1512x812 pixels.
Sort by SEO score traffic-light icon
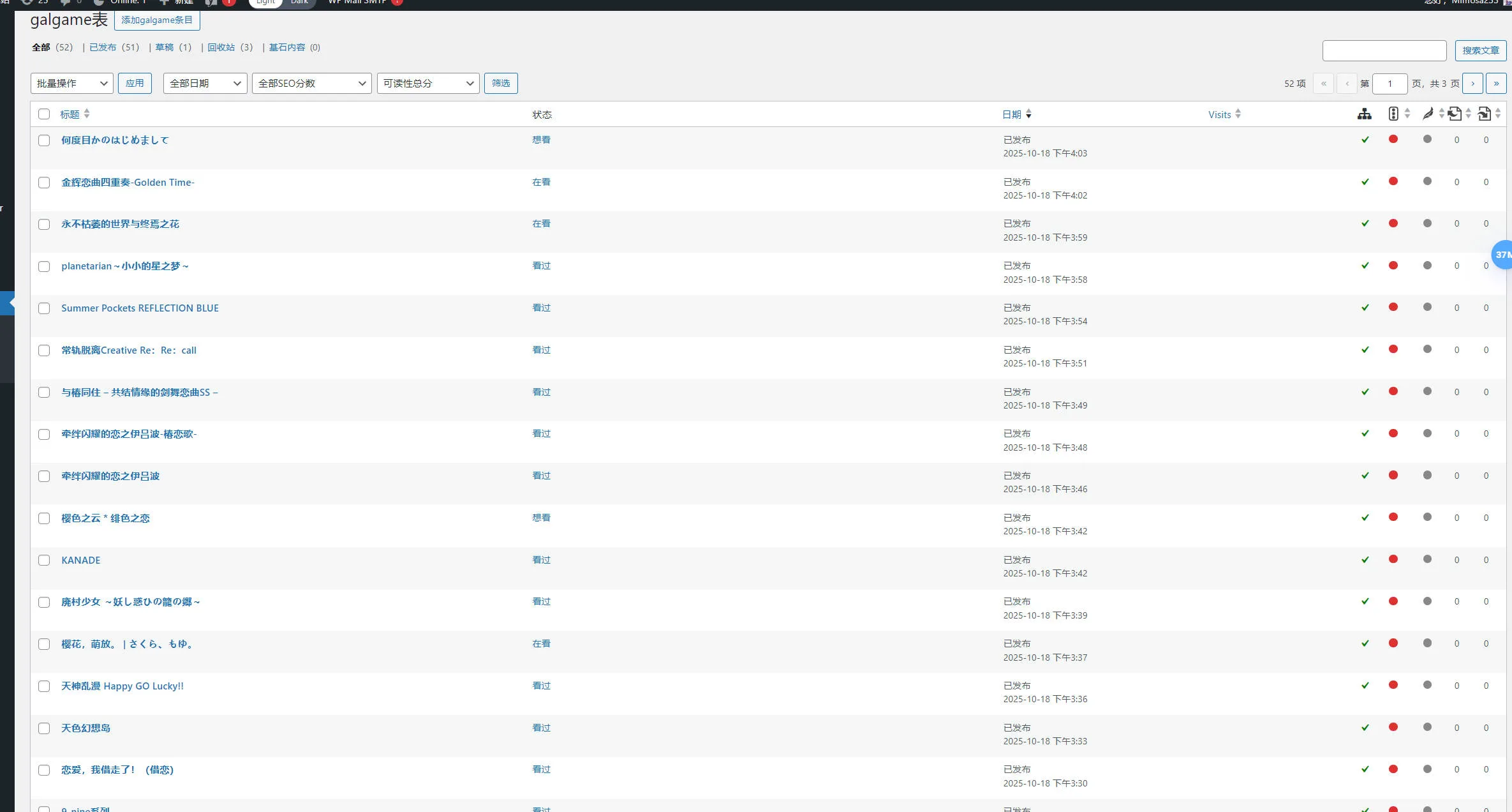click(1393, 114)
